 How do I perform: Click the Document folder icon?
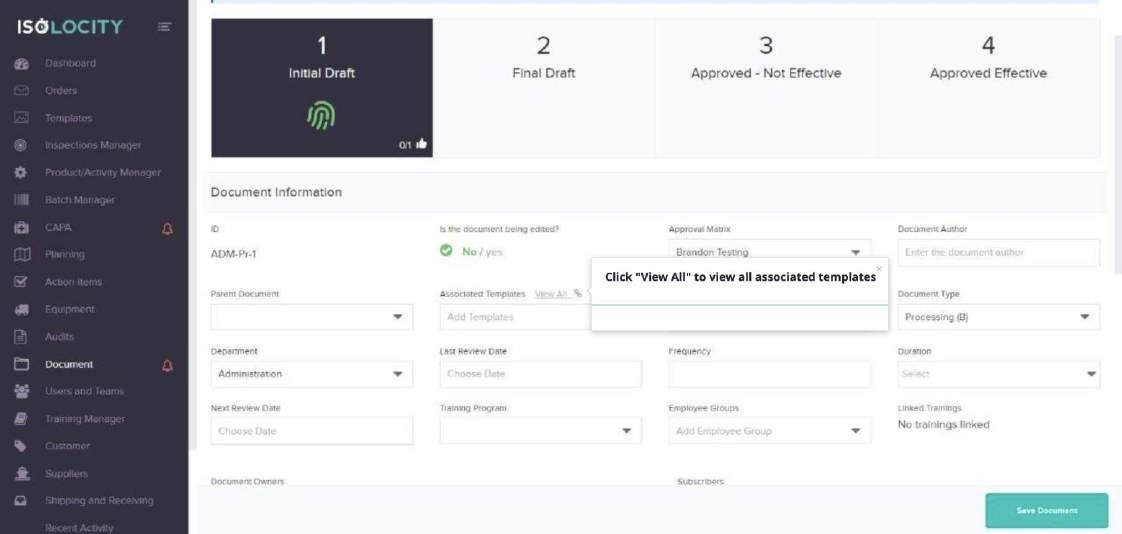(x=21, y=364)
